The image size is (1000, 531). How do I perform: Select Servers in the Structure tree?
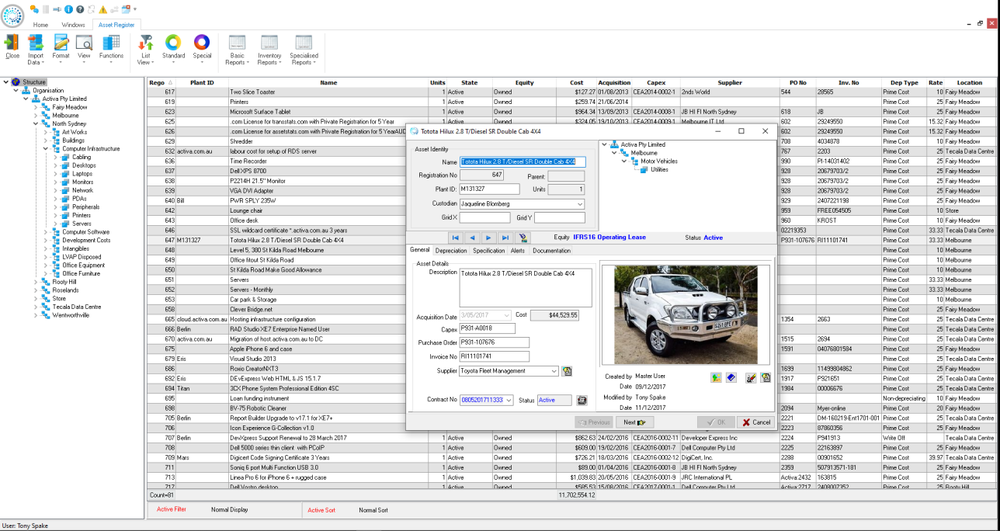point(81,224)
